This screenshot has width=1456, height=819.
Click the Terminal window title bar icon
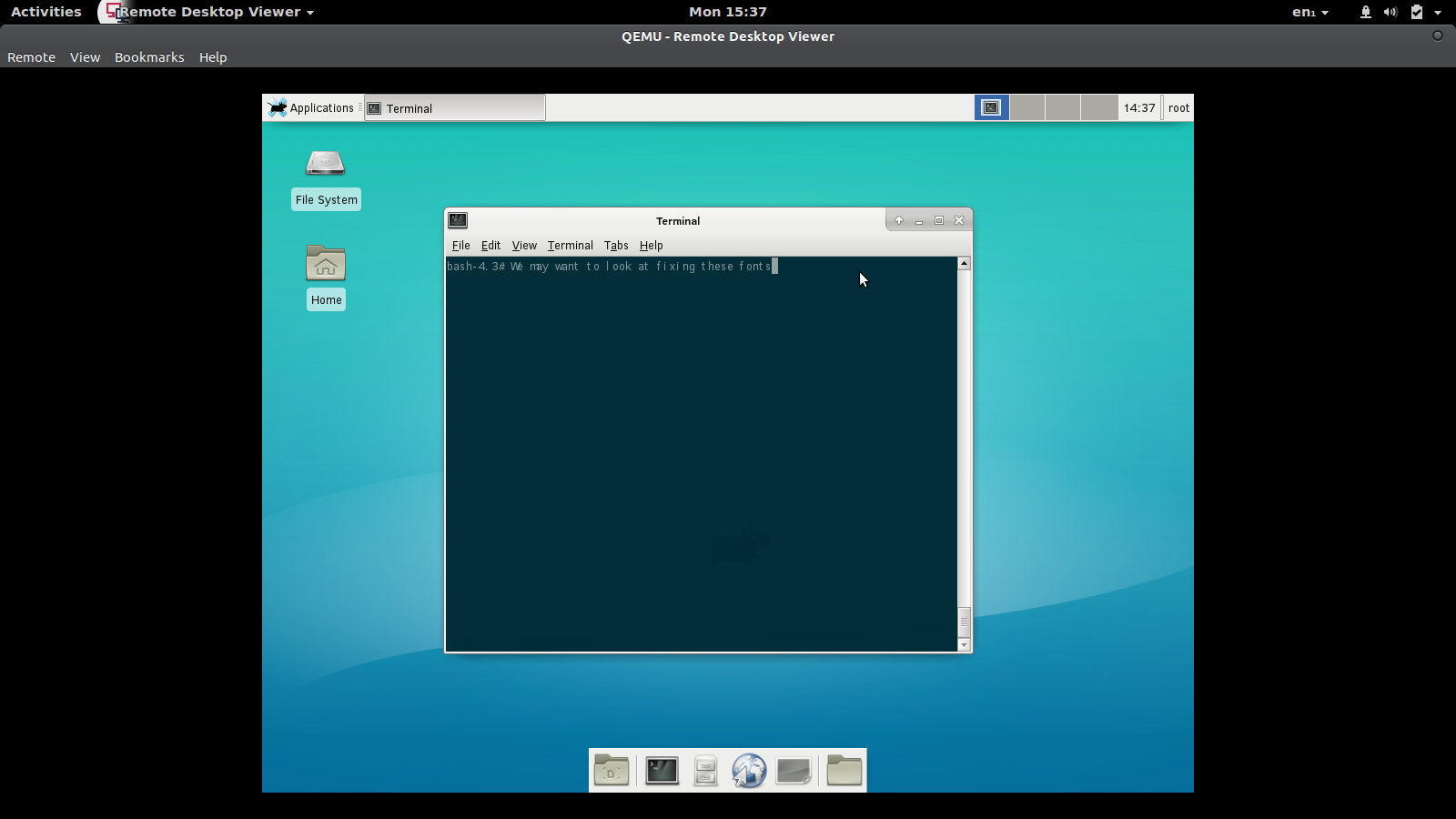458,220
